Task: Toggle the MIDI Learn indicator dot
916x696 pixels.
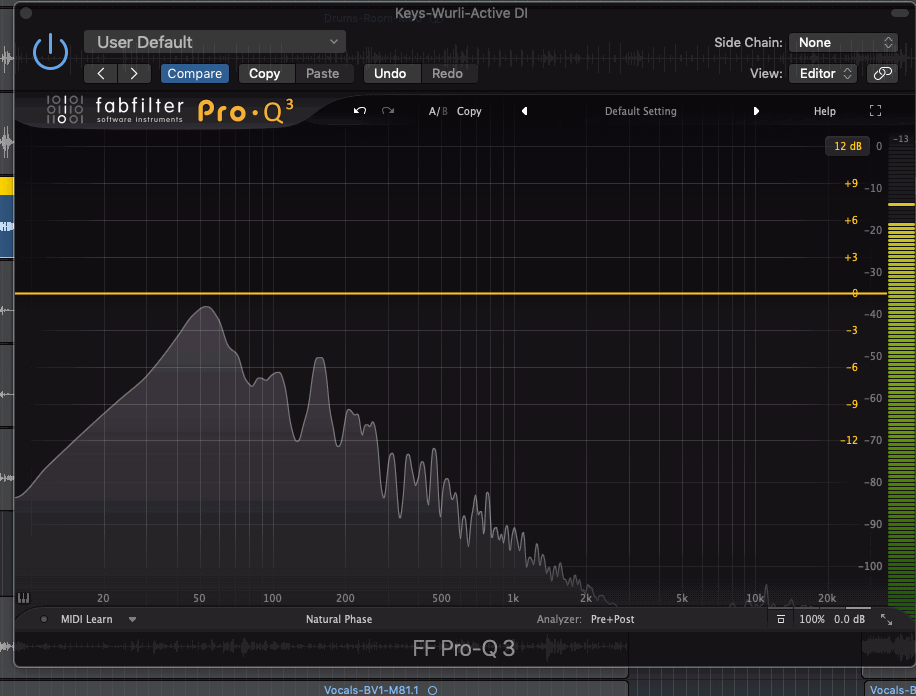Action: pyautogui.click(x=44, y=619)
